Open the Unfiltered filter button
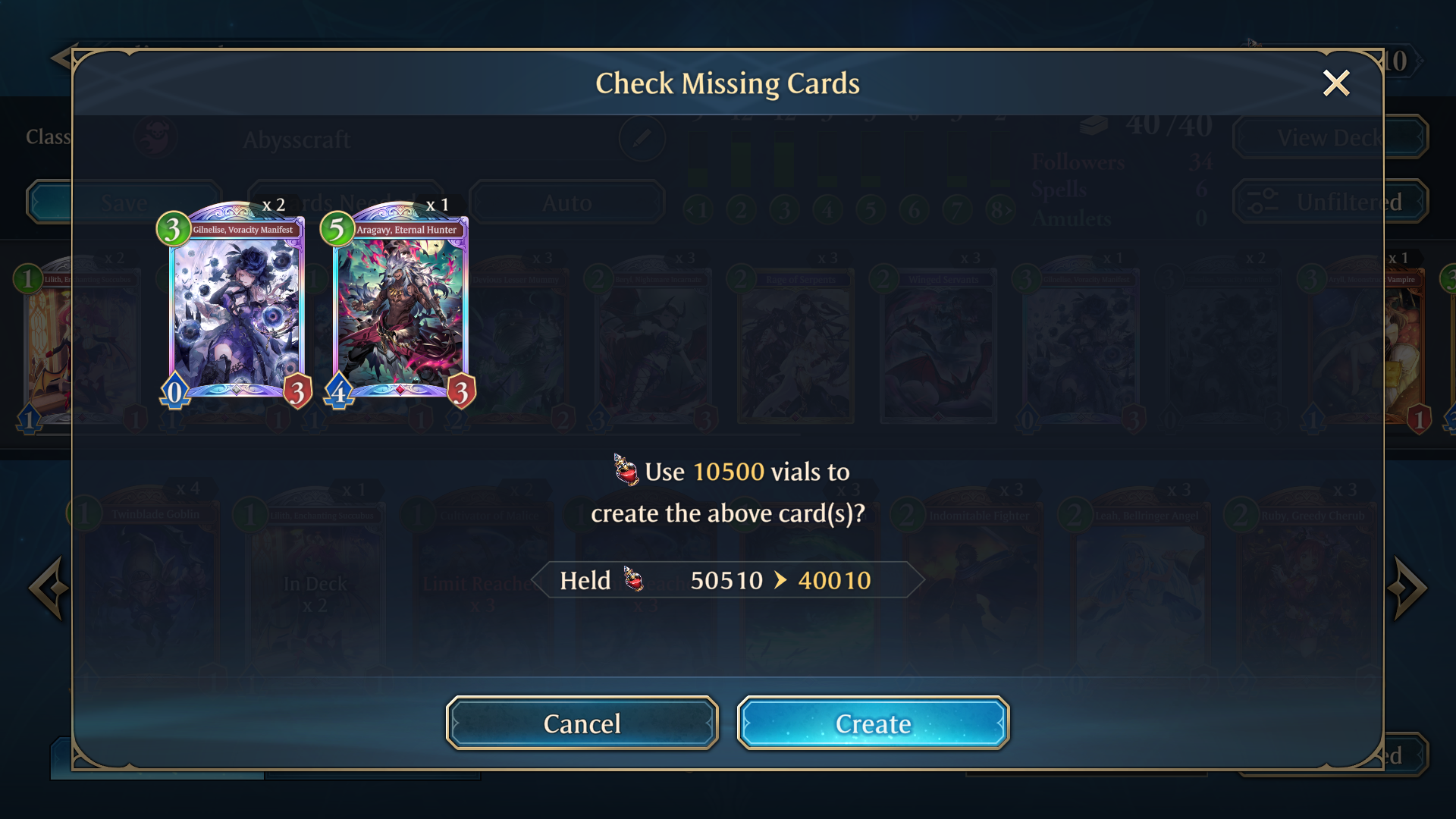Image resolution: width=1456 pixels, height=819 pixels. (x=1330, y=202)
